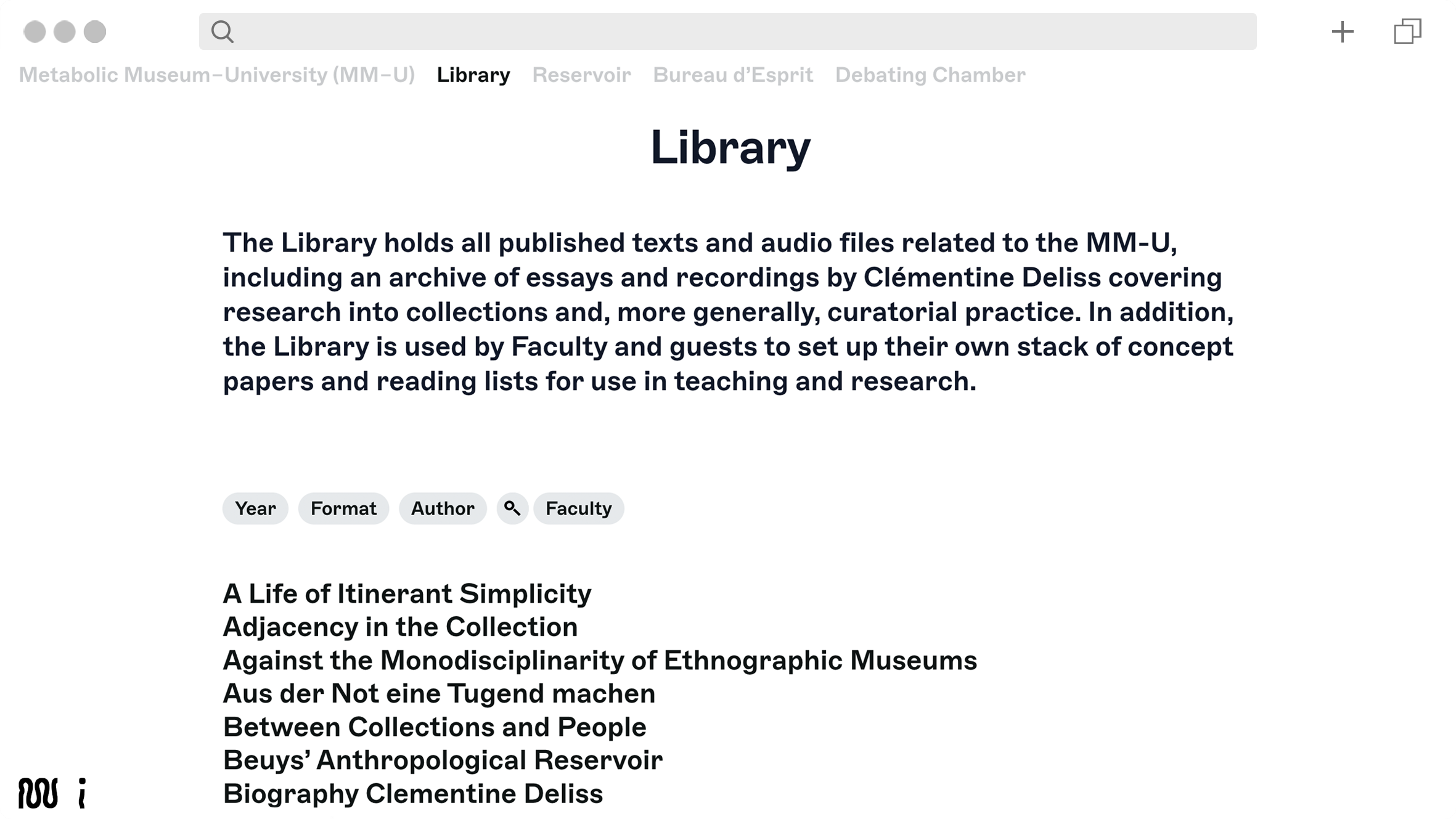Switch to the Reservoir tab
Screen dimensions: 1456x819
point(581,75)
